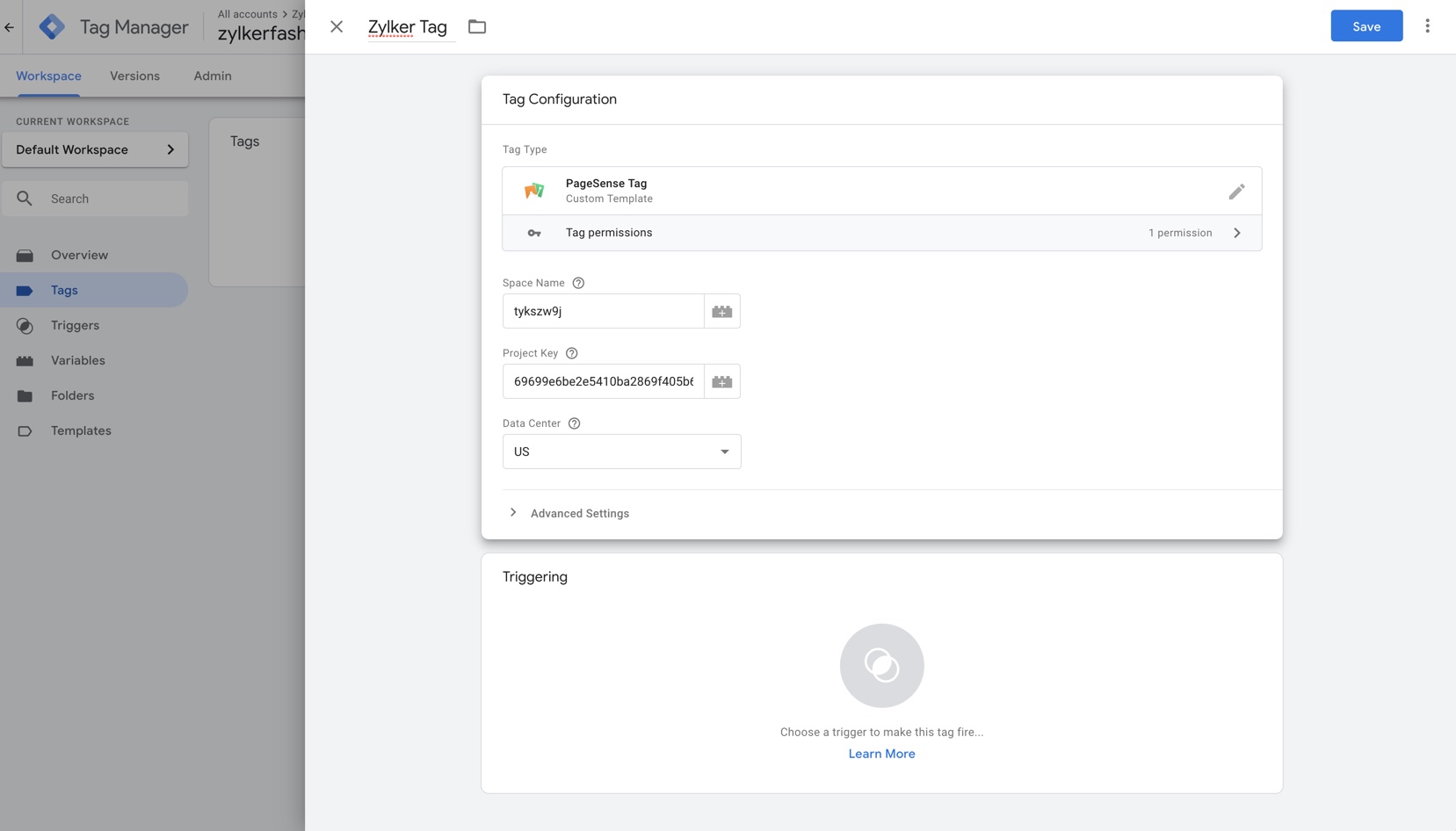The width and height of the screenshot is (1456, 831).
Task: Edit tag type with the pencil icon
Action: point(1236,191)
